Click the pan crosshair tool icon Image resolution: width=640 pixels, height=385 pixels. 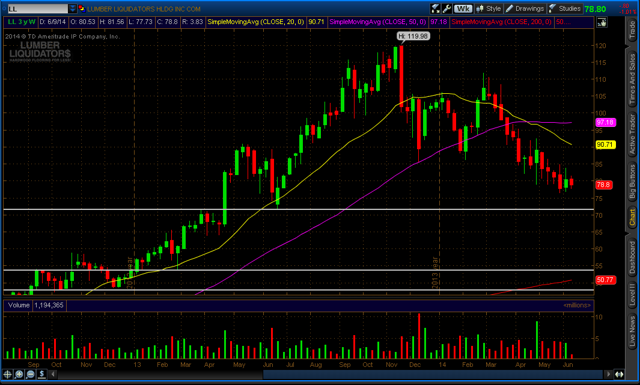(x=8, y=374)
